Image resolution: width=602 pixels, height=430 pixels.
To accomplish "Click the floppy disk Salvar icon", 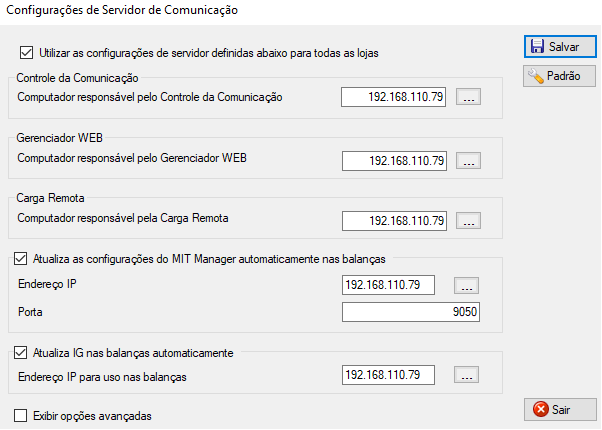I will (537, 47).
